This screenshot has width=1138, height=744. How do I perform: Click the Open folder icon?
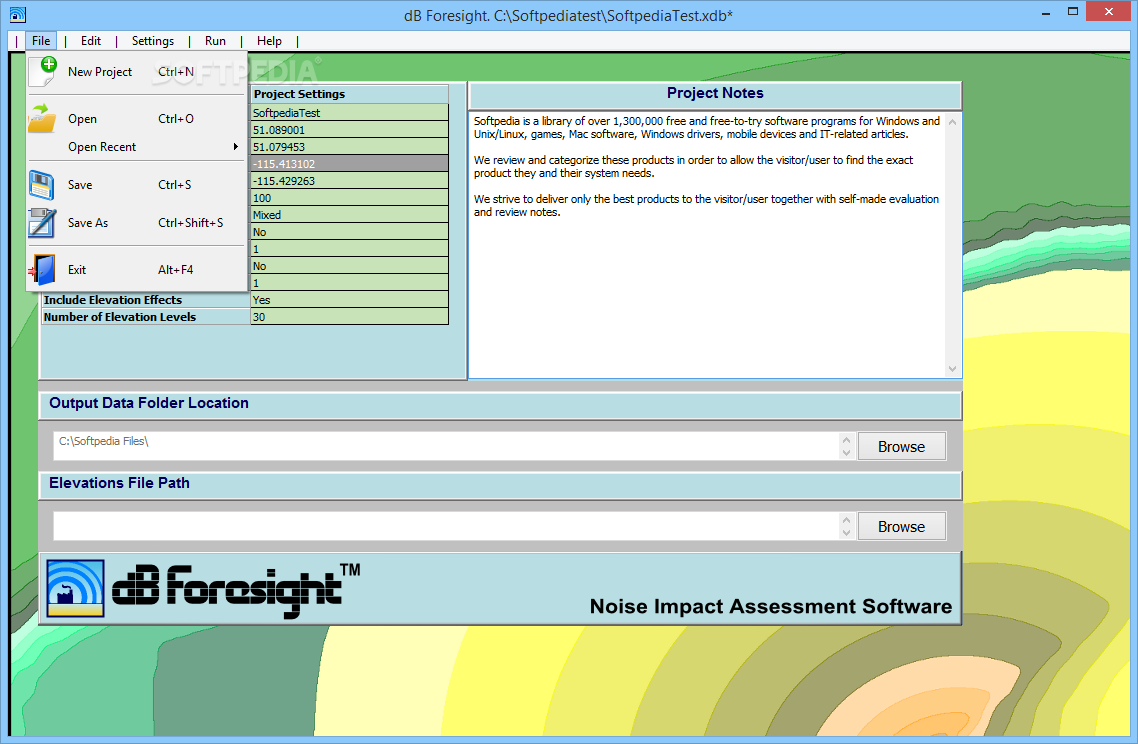(x=42, y=118)
